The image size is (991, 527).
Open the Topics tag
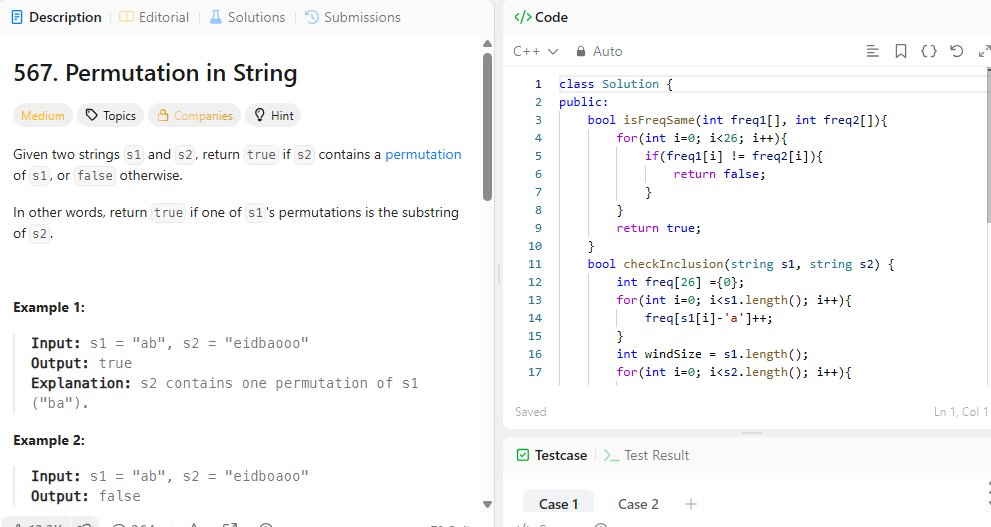tap(111, 116)
